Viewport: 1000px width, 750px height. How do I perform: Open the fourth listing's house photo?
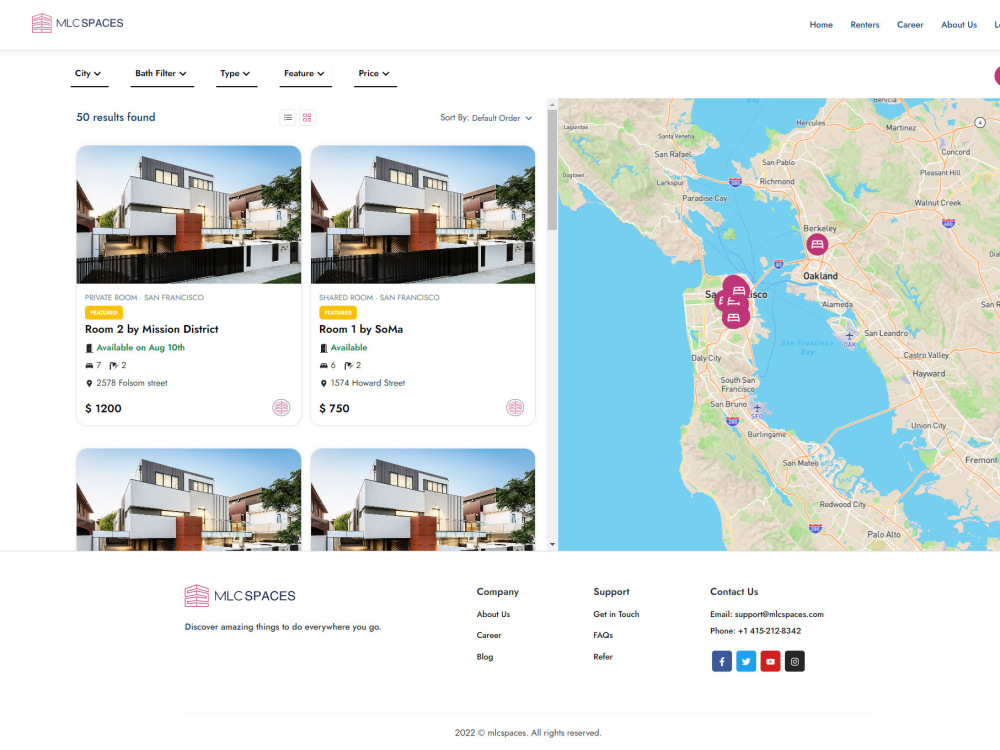pyautogui.click(x=423, y=499)
